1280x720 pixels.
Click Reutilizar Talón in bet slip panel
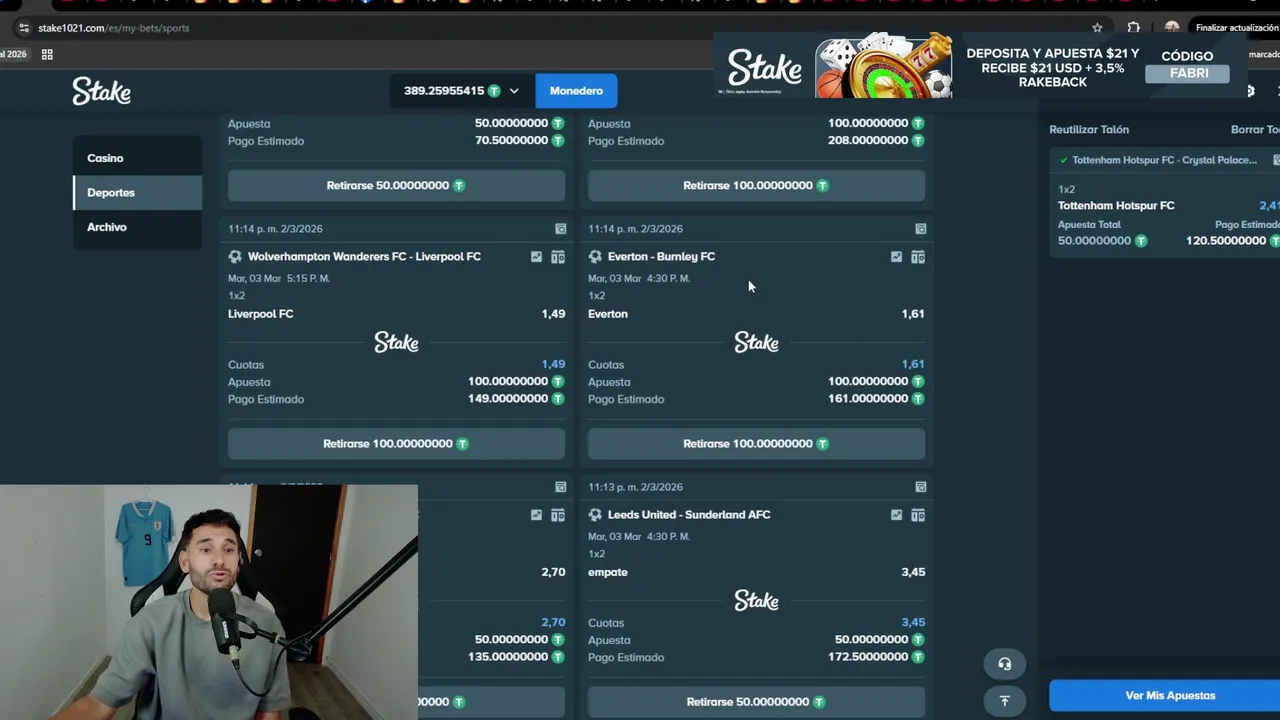pyautogui.click(x=1089, y=130)
